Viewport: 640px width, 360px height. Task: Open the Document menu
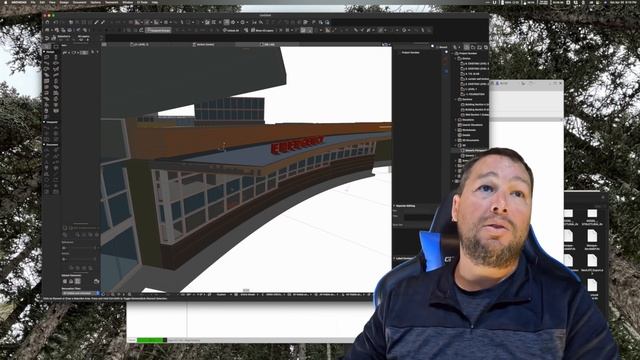coord(79,2)
